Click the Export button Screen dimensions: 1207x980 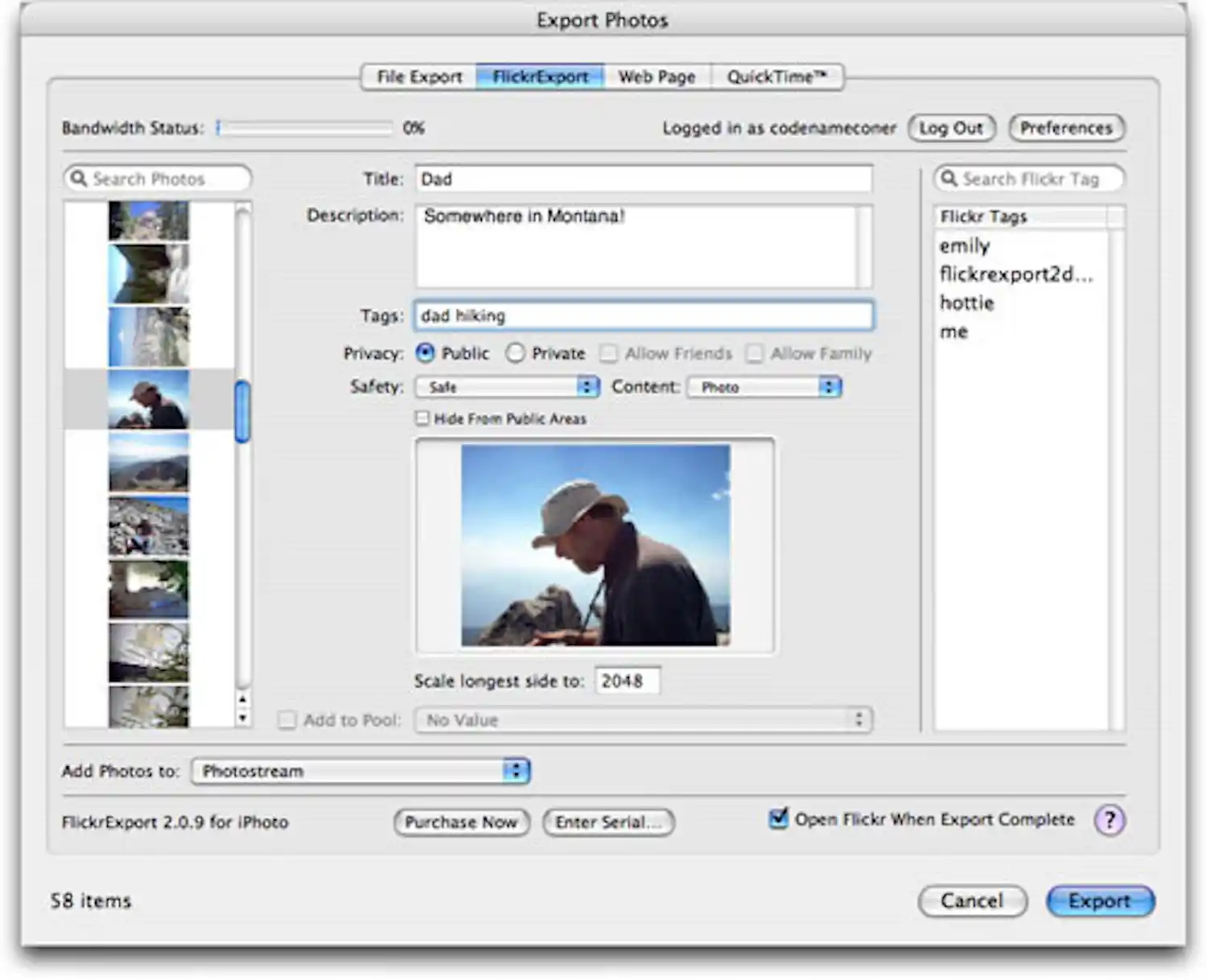tap(1100, 900)
